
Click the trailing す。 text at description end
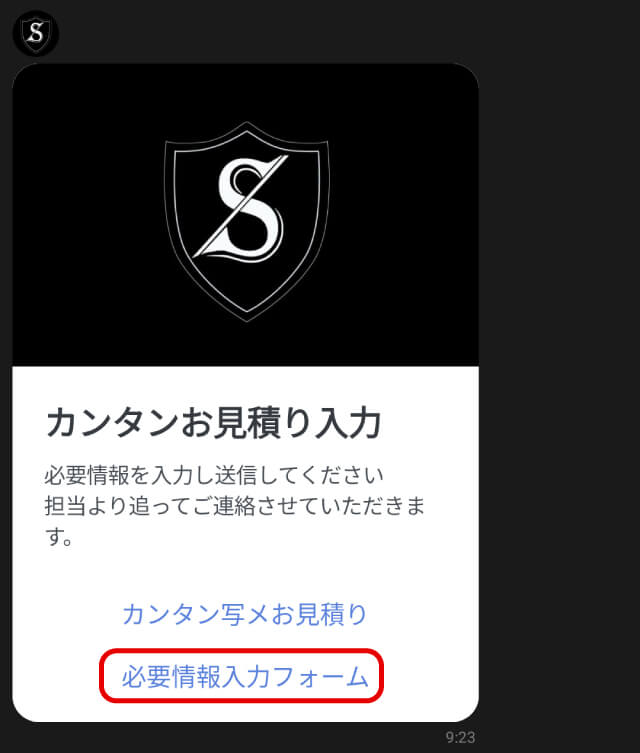(59, 537)
